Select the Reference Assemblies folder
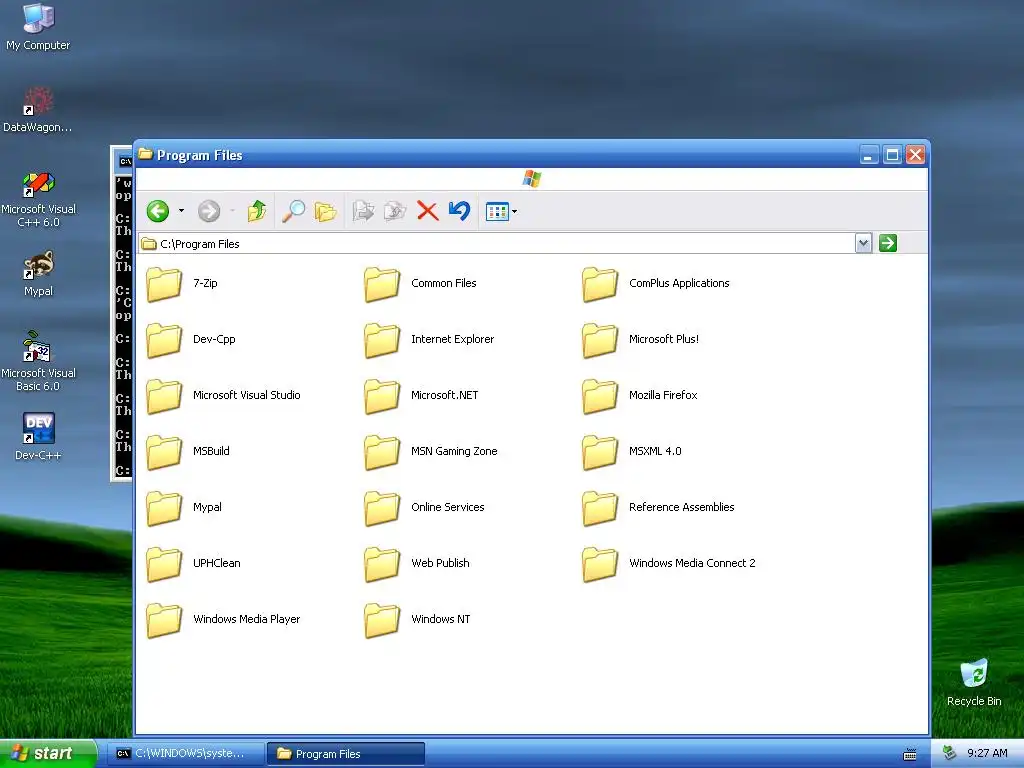The height and width of the screenshot is (768, 1024). (x=658, y=508)
